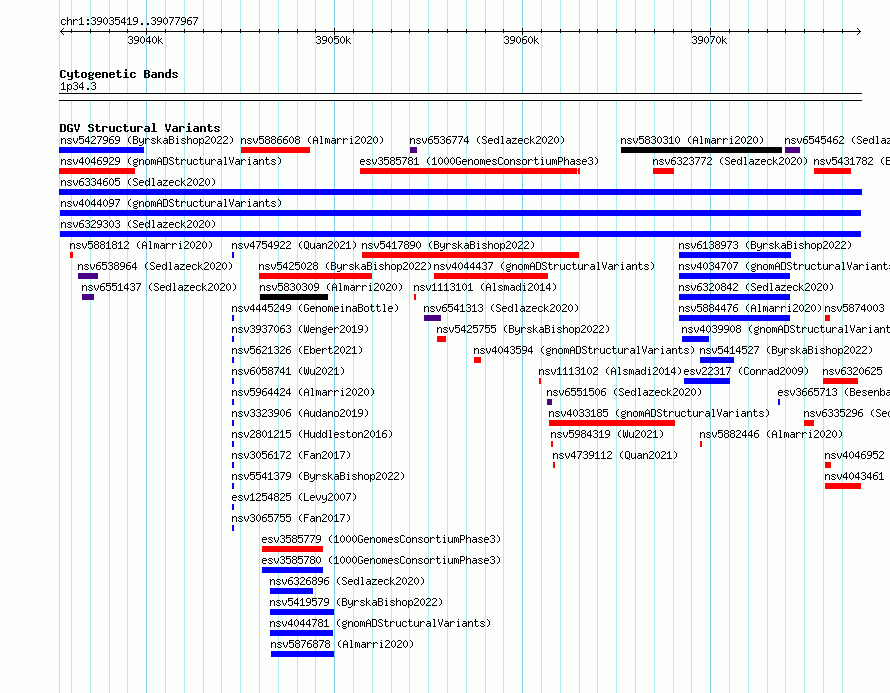This screenshot has height=693, width=890.
Task: Click nsv5882446 (Almarri2020) label
Action: click(771, 434)
